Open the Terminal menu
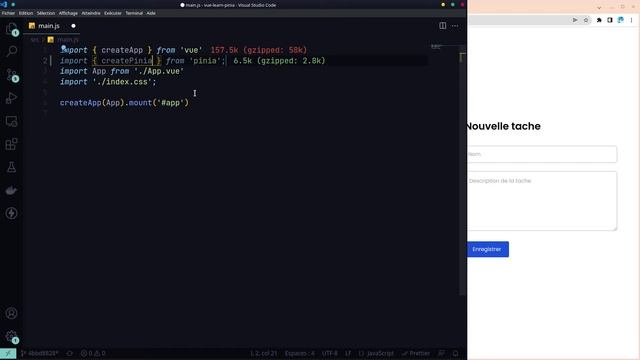Image resolution: width=640 pixels, height=360 pixels. pyautogui.click(x=134, y=13)
